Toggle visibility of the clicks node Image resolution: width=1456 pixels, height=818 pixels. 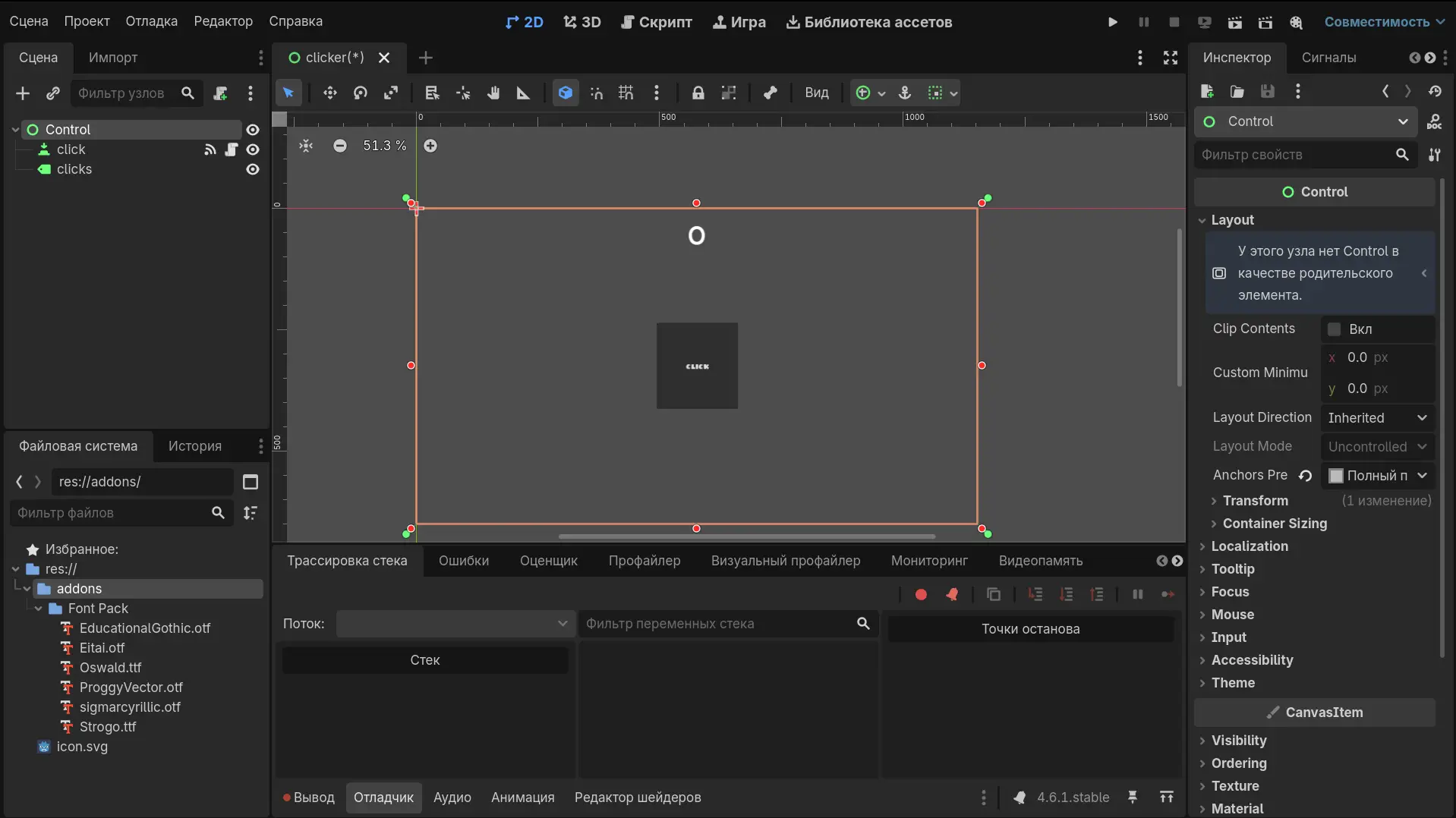pyautogui.click(x=253, y=170)
